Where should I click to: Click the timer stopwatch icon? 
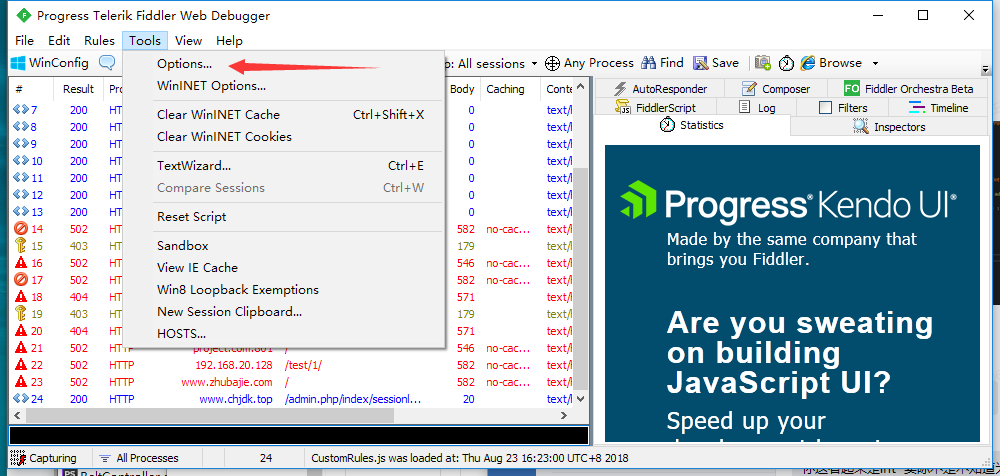point(786,63)
